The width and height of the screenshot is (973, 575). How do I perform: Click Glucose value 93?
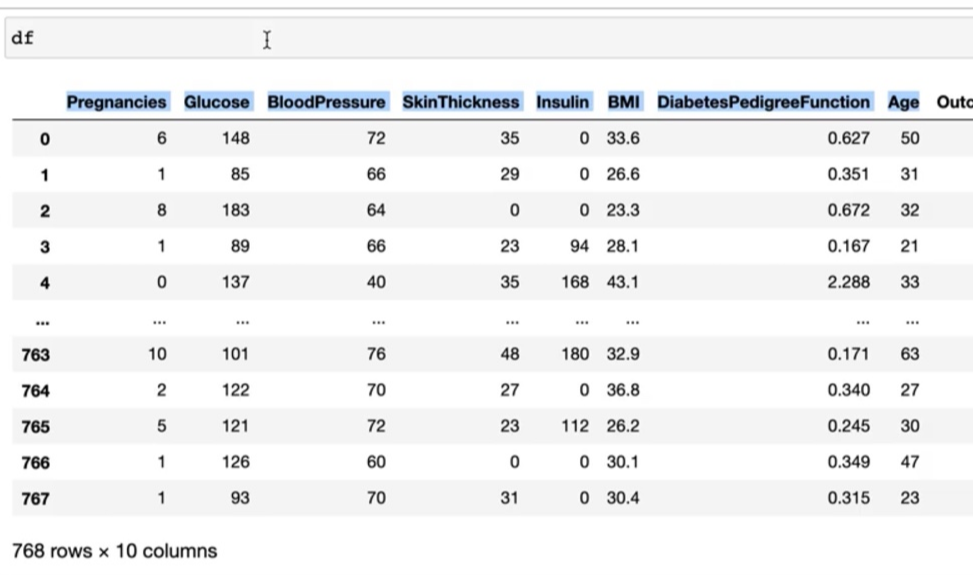click(240, 498)
